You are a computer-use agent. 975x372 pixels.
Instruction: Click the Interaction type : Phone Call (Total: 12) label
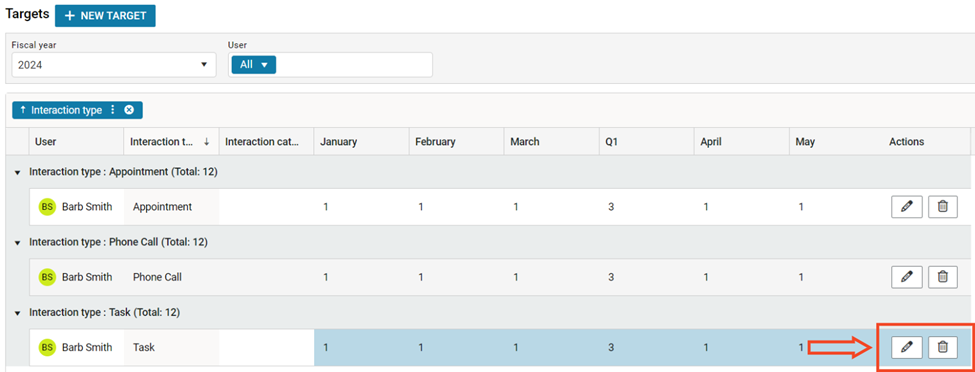pos(118,243)
